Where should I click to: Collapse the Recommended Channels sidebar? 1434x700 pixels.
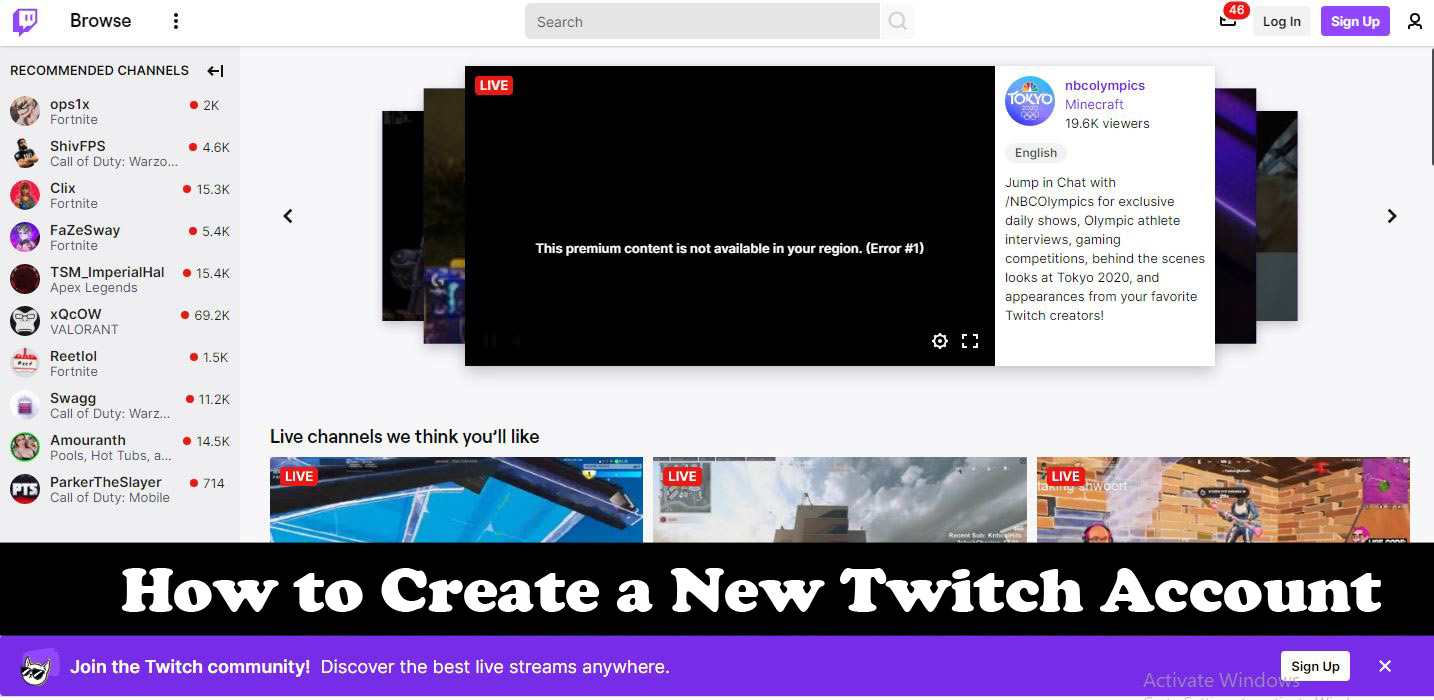[x=215, y=70]
